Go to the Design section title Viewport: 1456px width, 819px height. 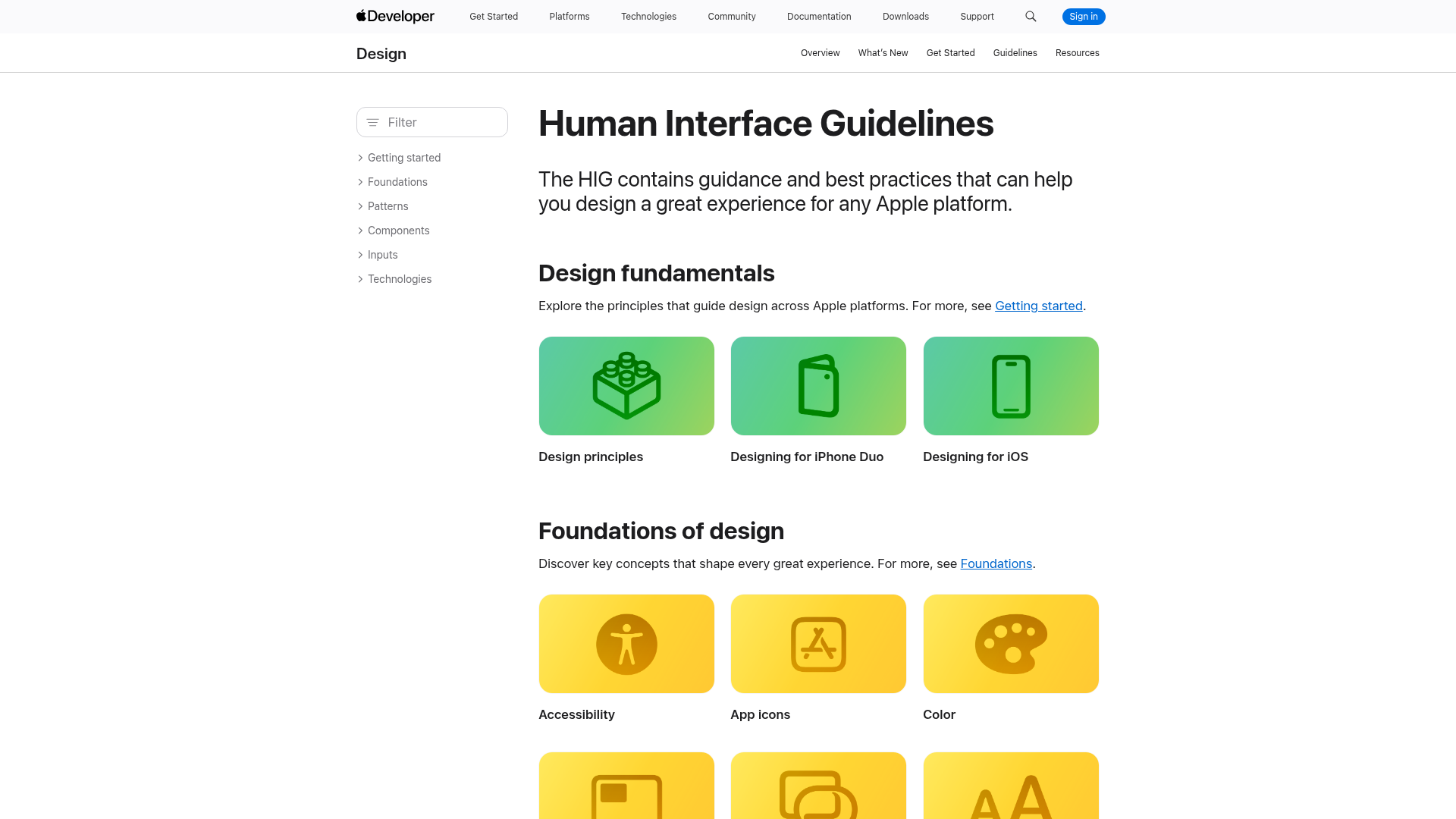tap(381, 54)
